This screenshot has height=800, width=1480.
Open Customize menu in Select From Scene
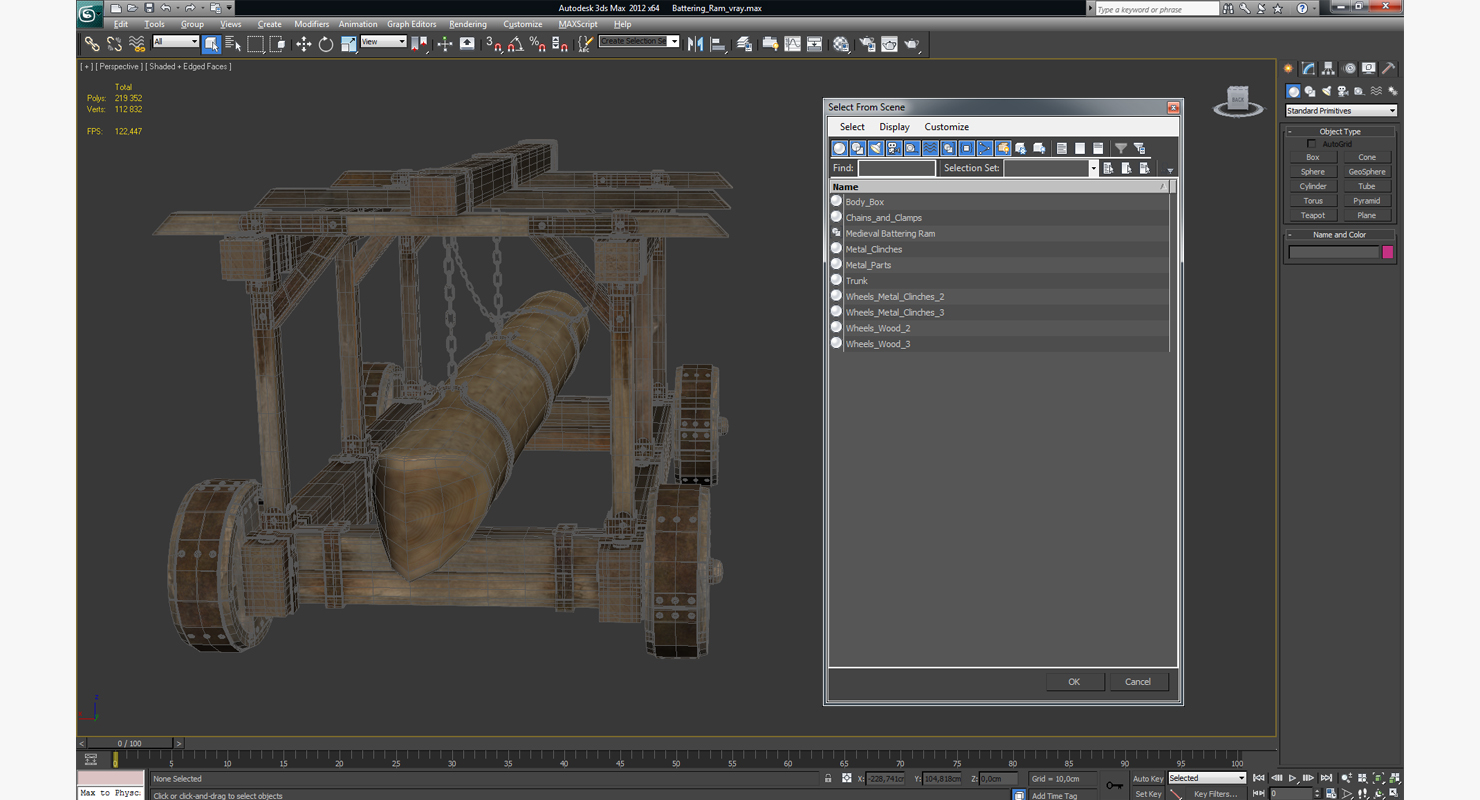946,127
